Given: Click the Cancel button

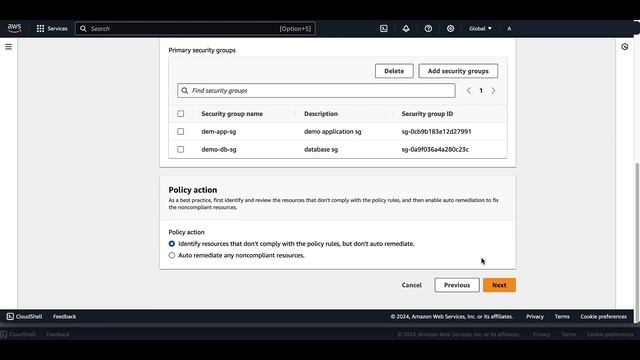Looking at the screenshot, I should pos(411,285).
